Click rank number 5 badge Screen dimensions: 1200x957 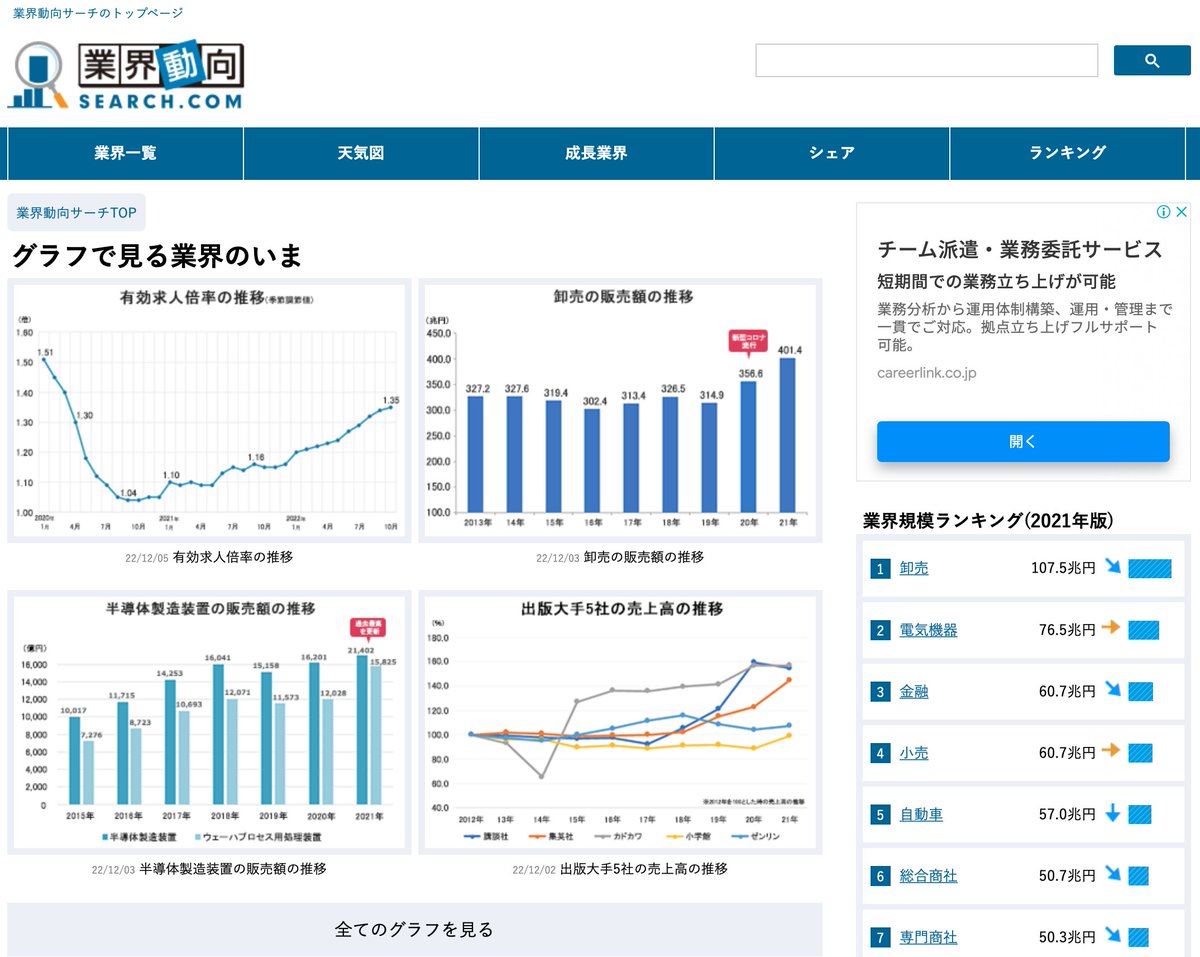[880, 815]
